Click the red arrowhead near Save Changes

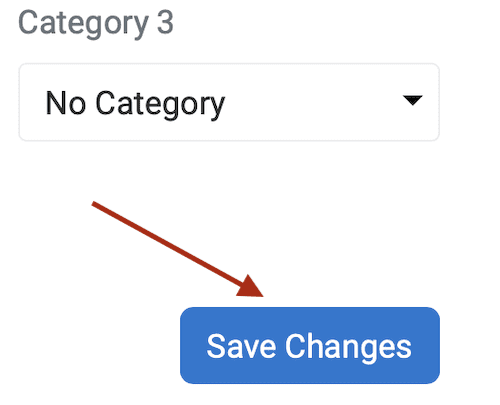[251, 287]
